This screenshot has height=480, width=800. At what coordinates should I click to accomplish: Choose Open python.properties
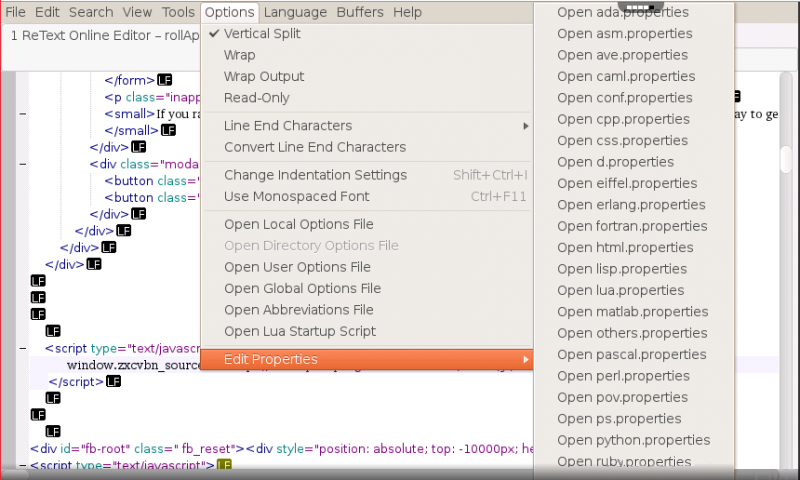coord(633,440)
